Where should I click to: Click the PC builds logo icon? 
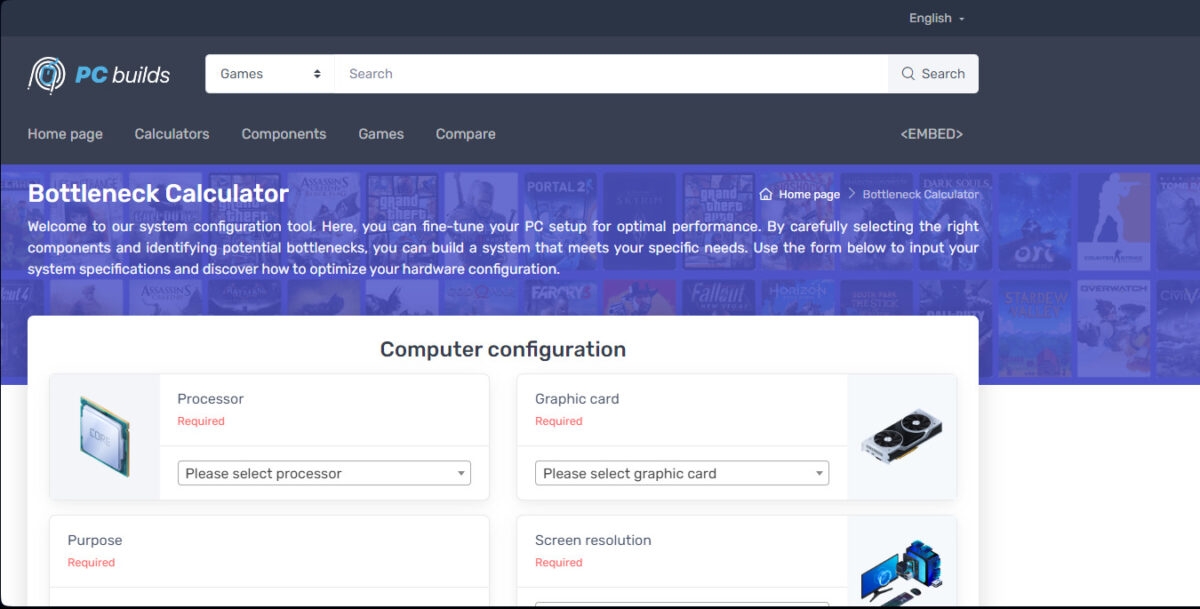coord(46,75)
